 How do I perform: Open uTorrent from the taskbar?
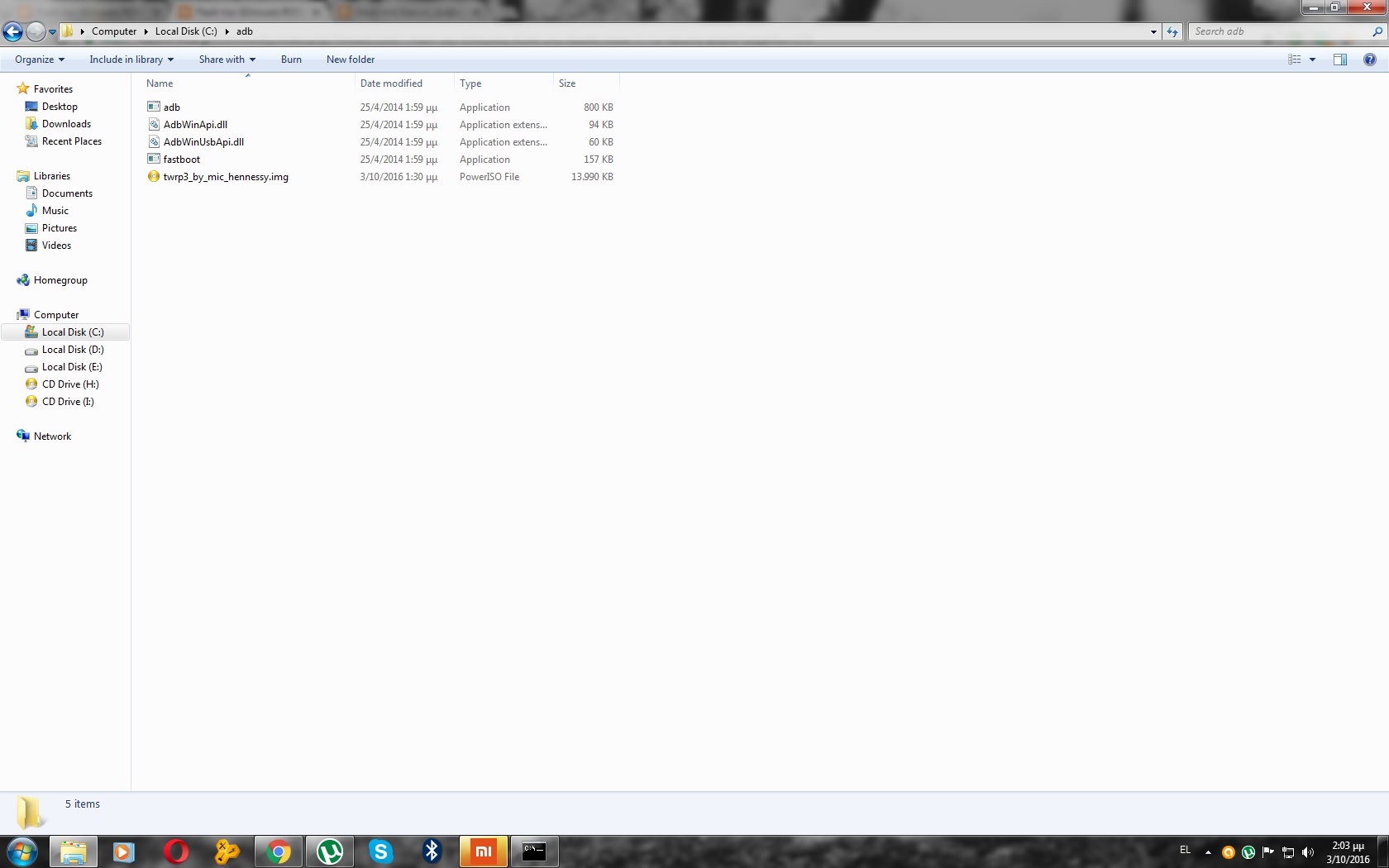[330, 851]
